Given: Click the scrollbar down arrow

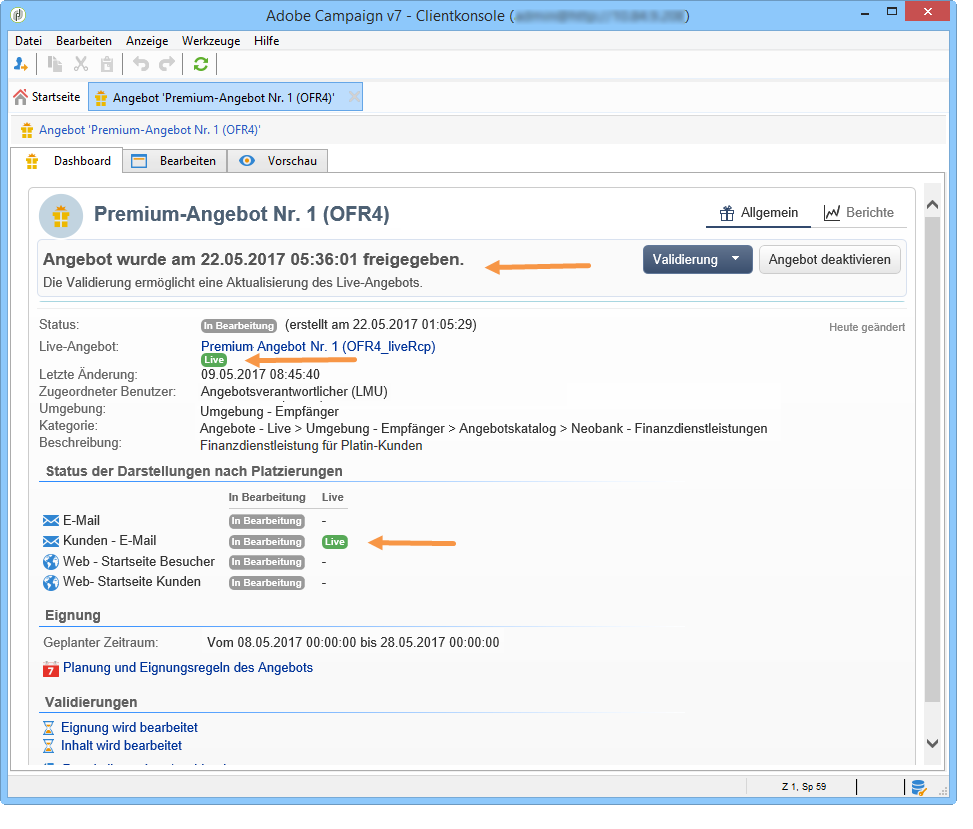Looking at the screenshot, I should point(932,743).
